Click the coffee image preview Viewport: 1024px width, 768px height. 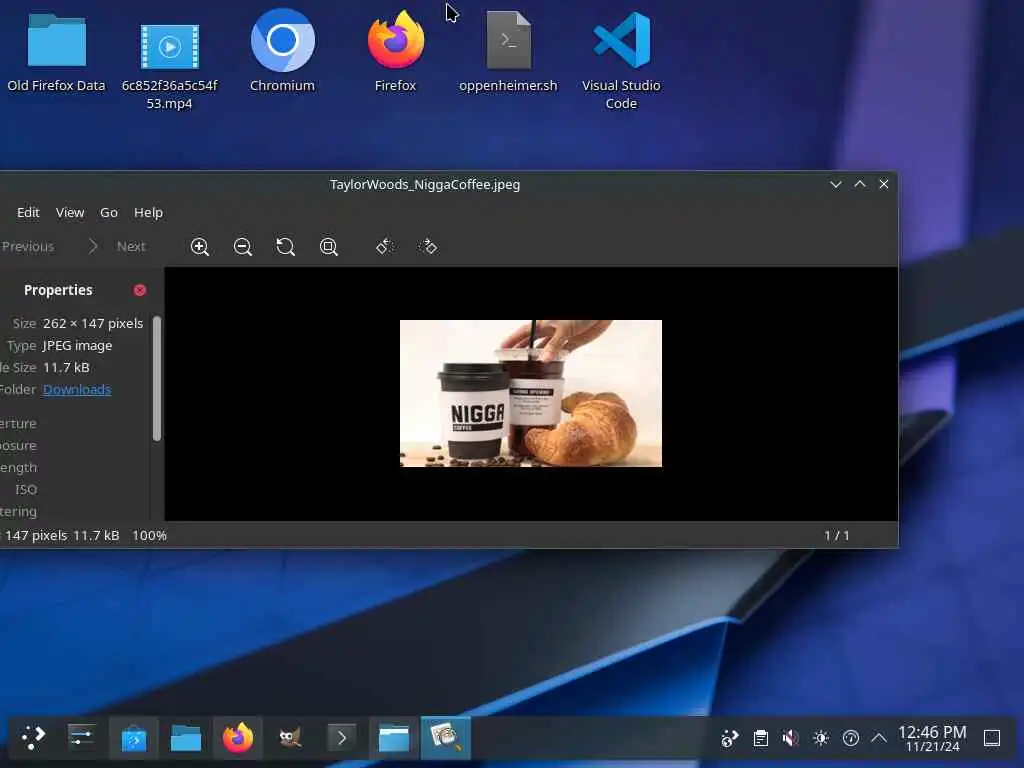[531, 393]
